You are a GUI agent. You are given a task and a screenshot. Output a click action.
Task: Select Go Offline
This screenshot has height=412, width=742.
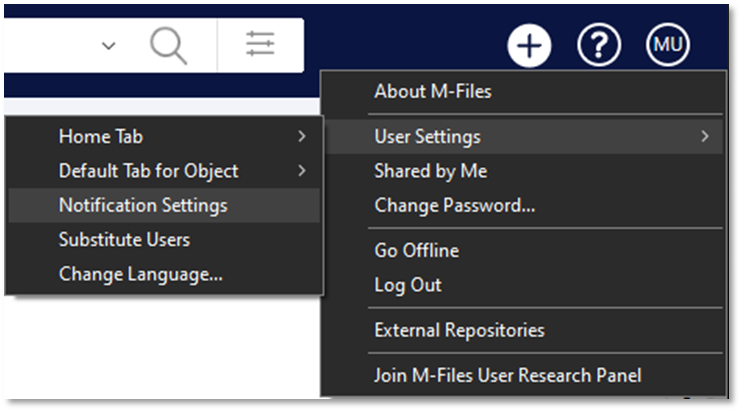416,251
